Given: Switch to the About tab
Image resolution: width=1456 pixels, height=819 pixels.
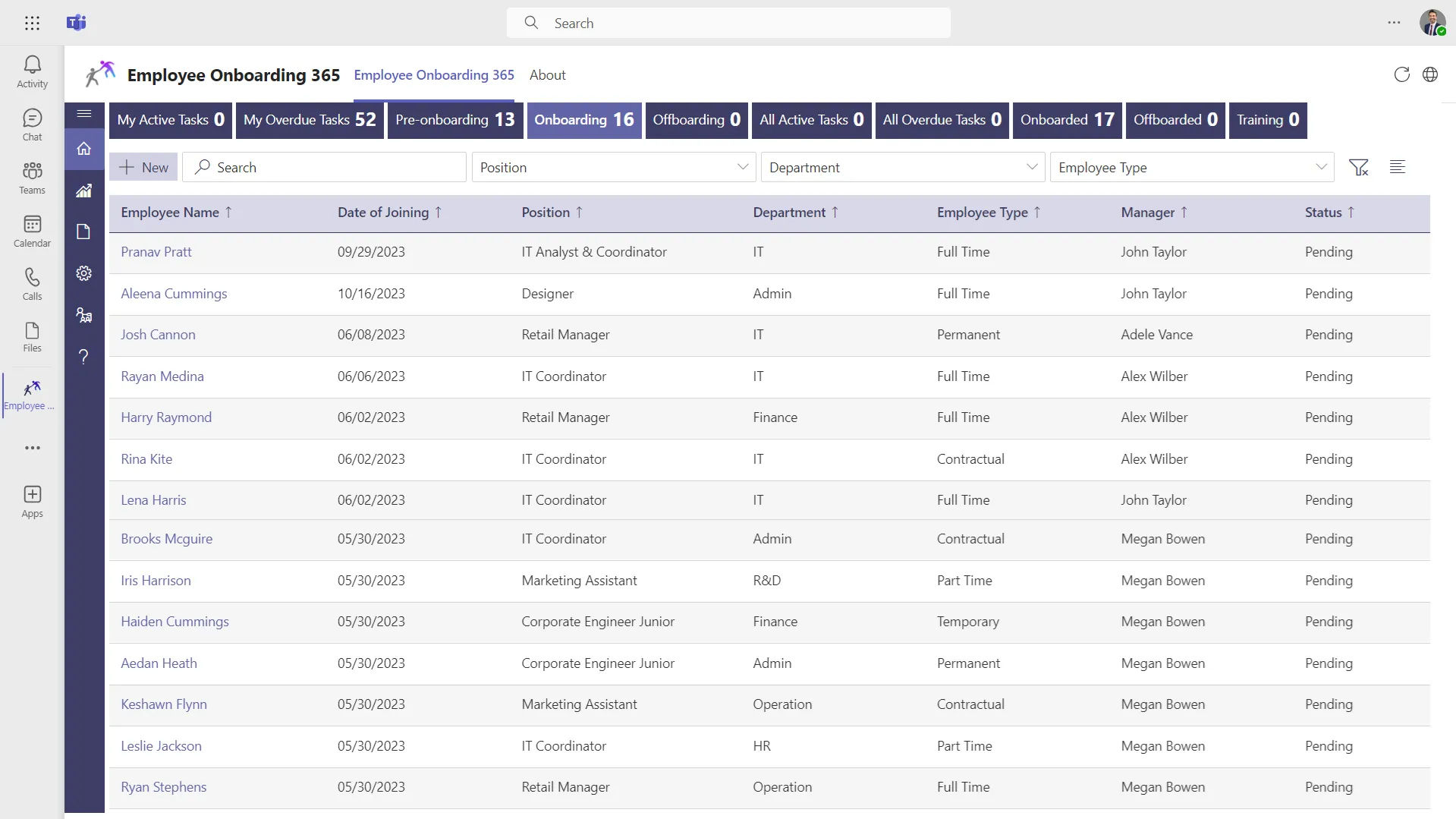Looking at the screenshot, I should click(x=547, y=75).
